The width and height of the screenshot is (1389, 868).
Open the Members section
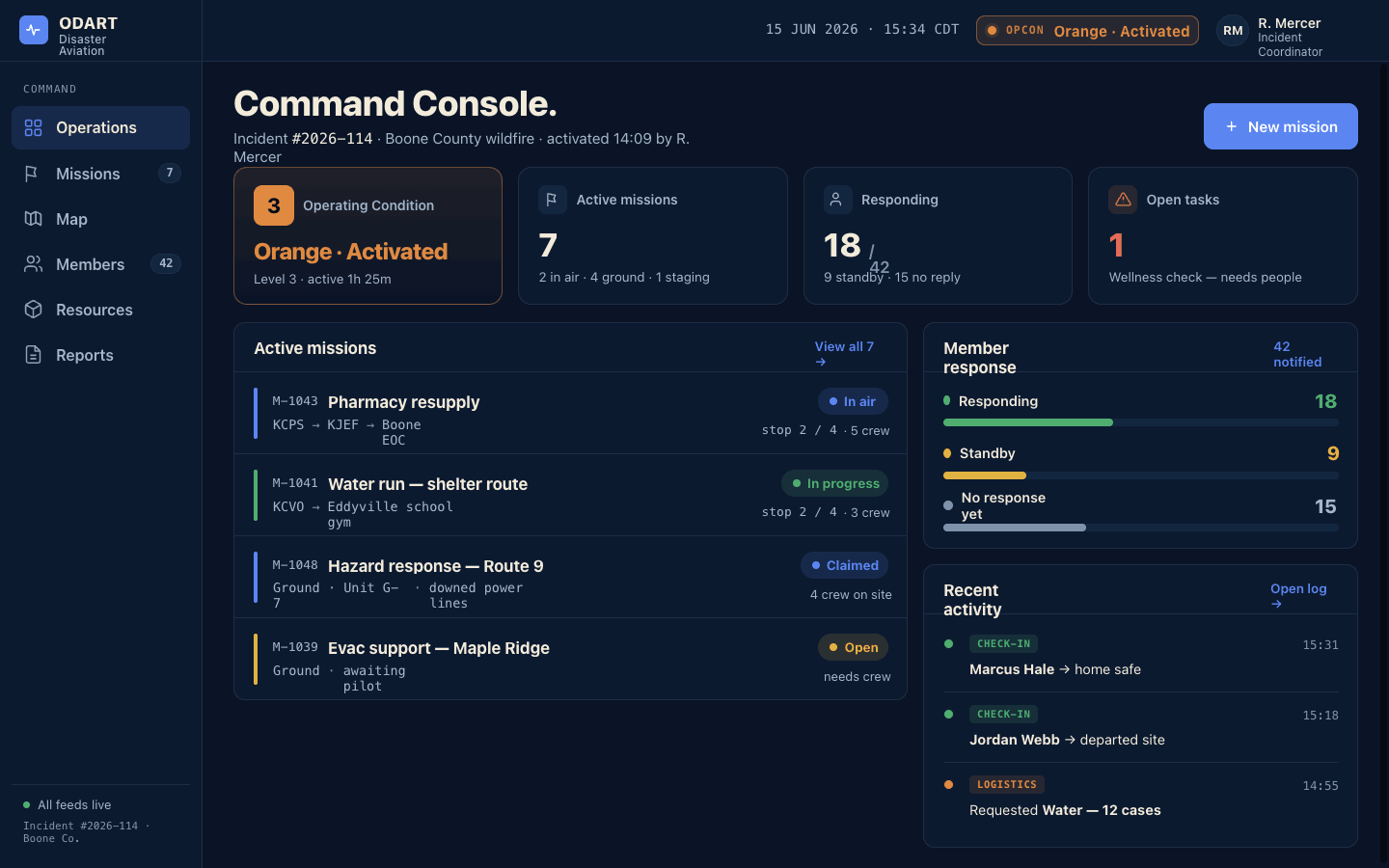100,264
